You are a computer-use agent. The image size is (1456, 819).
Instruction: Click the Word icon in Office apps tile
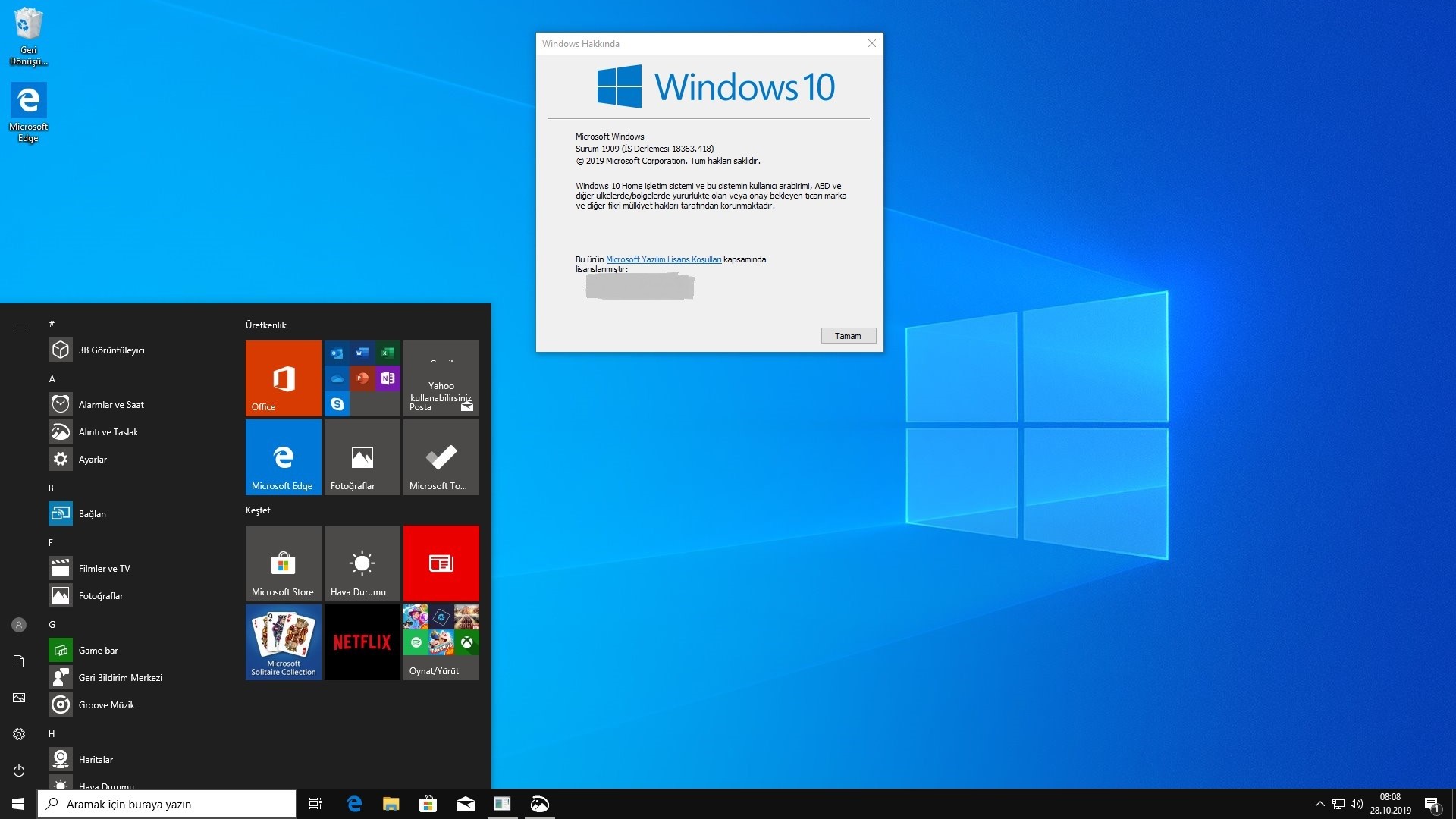362,353
